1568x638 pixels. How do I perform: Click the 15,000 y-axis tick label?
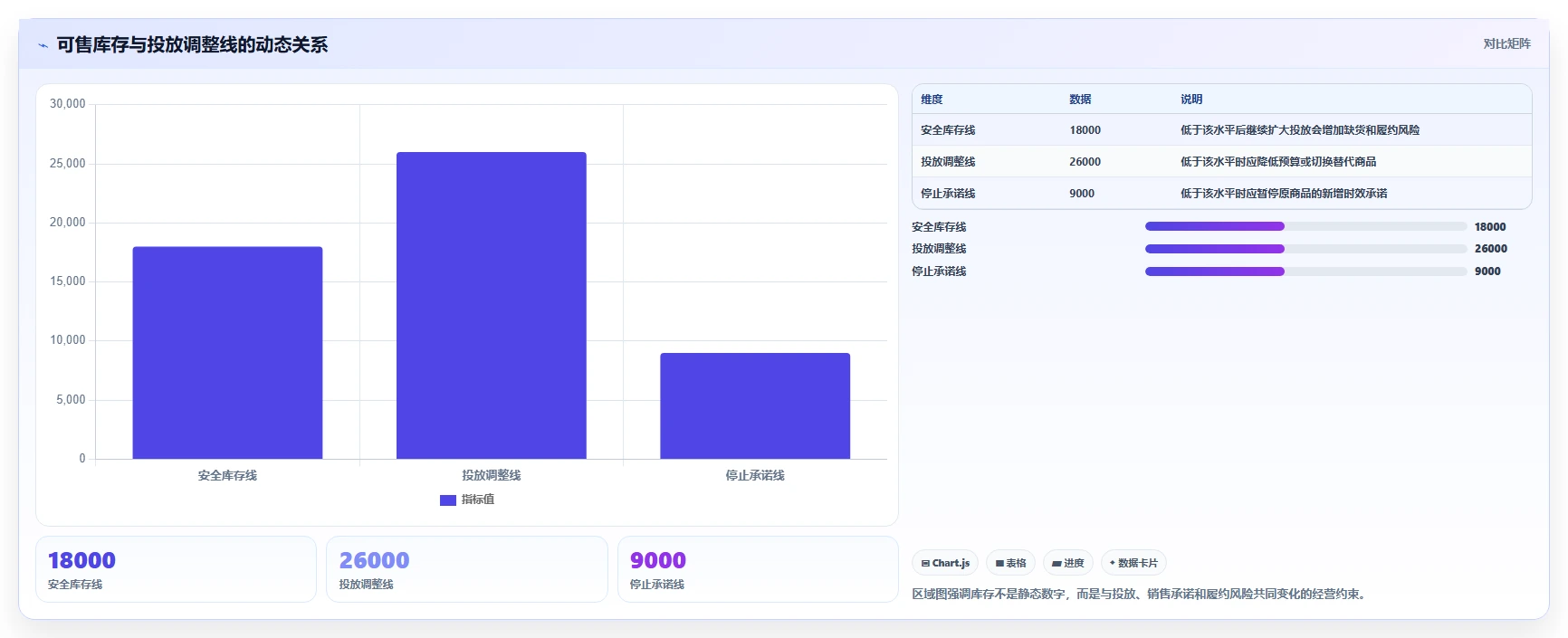[x=67, y=281]
